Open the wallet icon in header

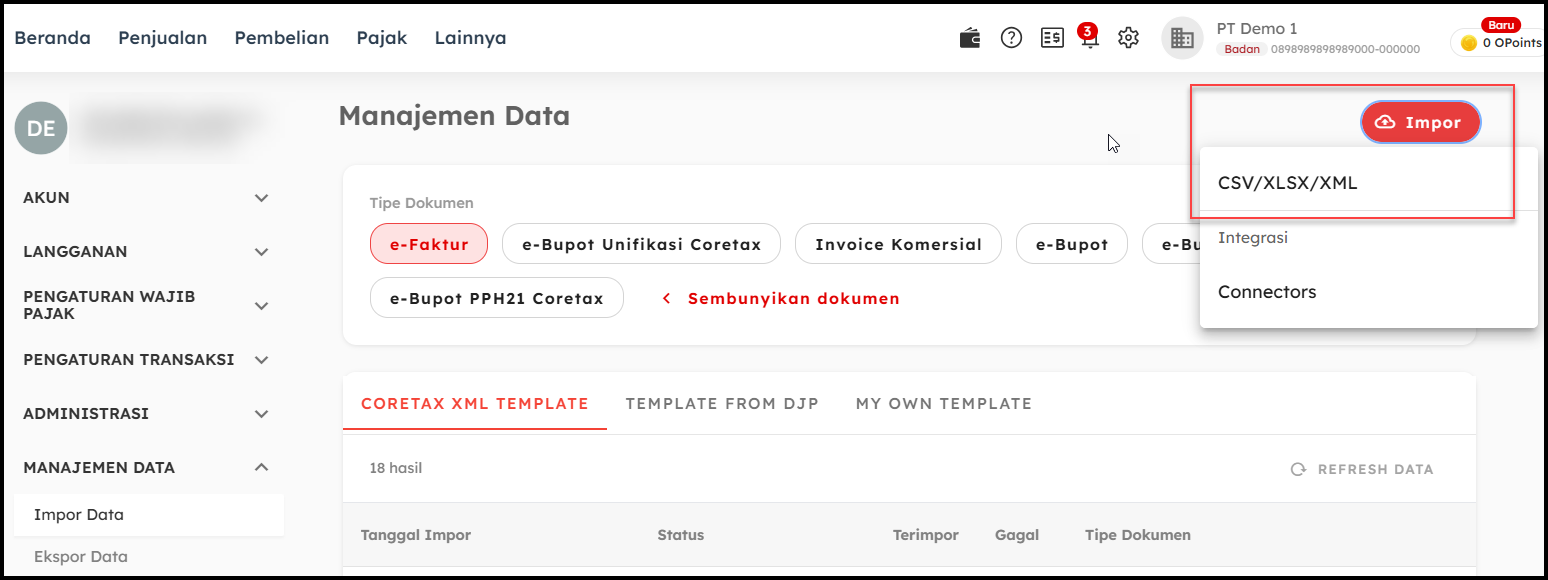click(x=969, y=38)
